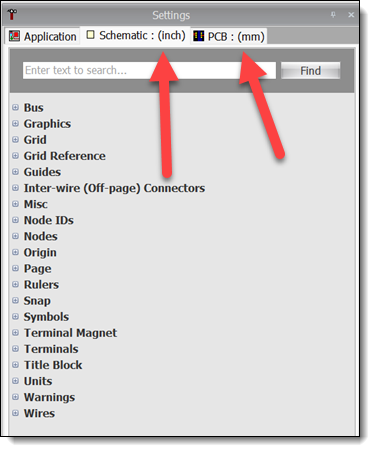Screen dimensions: 375x452
Task: Click the Find button
Action: (311, 70)
